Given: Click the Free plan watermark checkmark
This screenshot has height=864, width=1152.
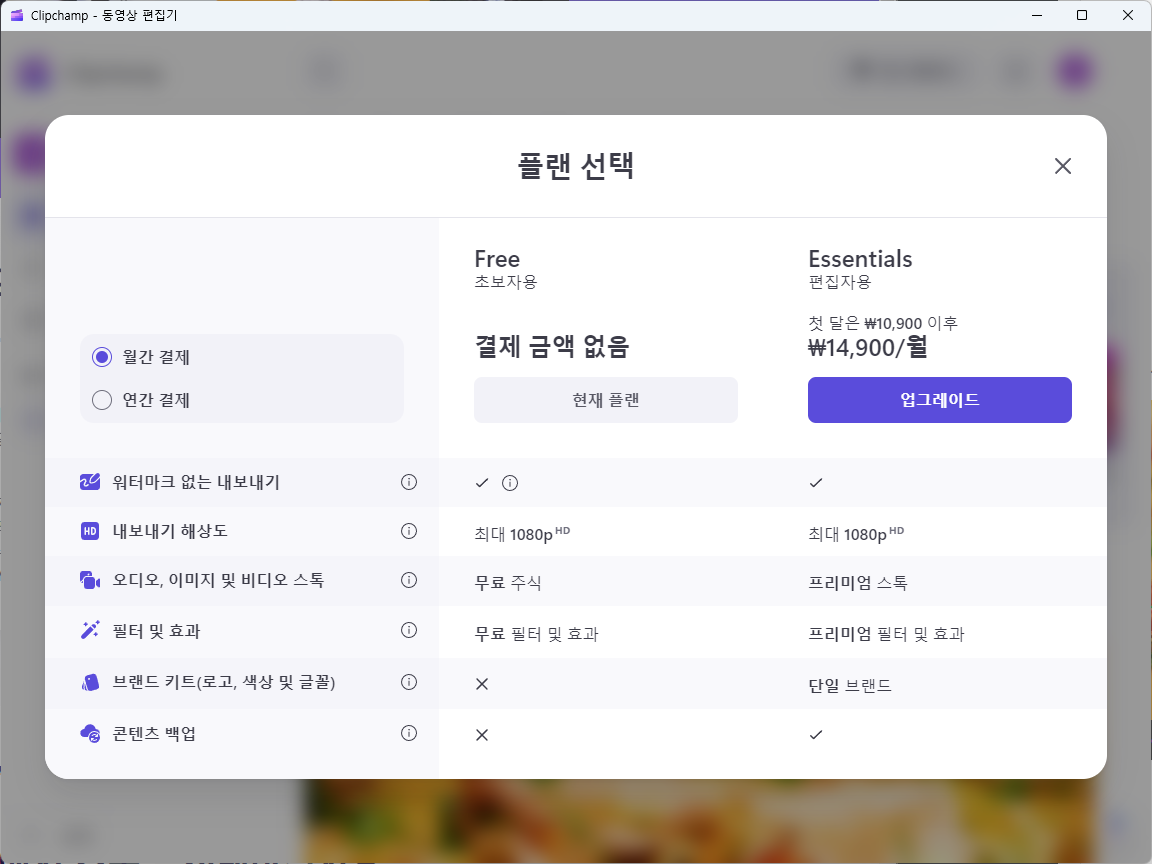Looking at the screenshot, I should click(x=482, y=483).
